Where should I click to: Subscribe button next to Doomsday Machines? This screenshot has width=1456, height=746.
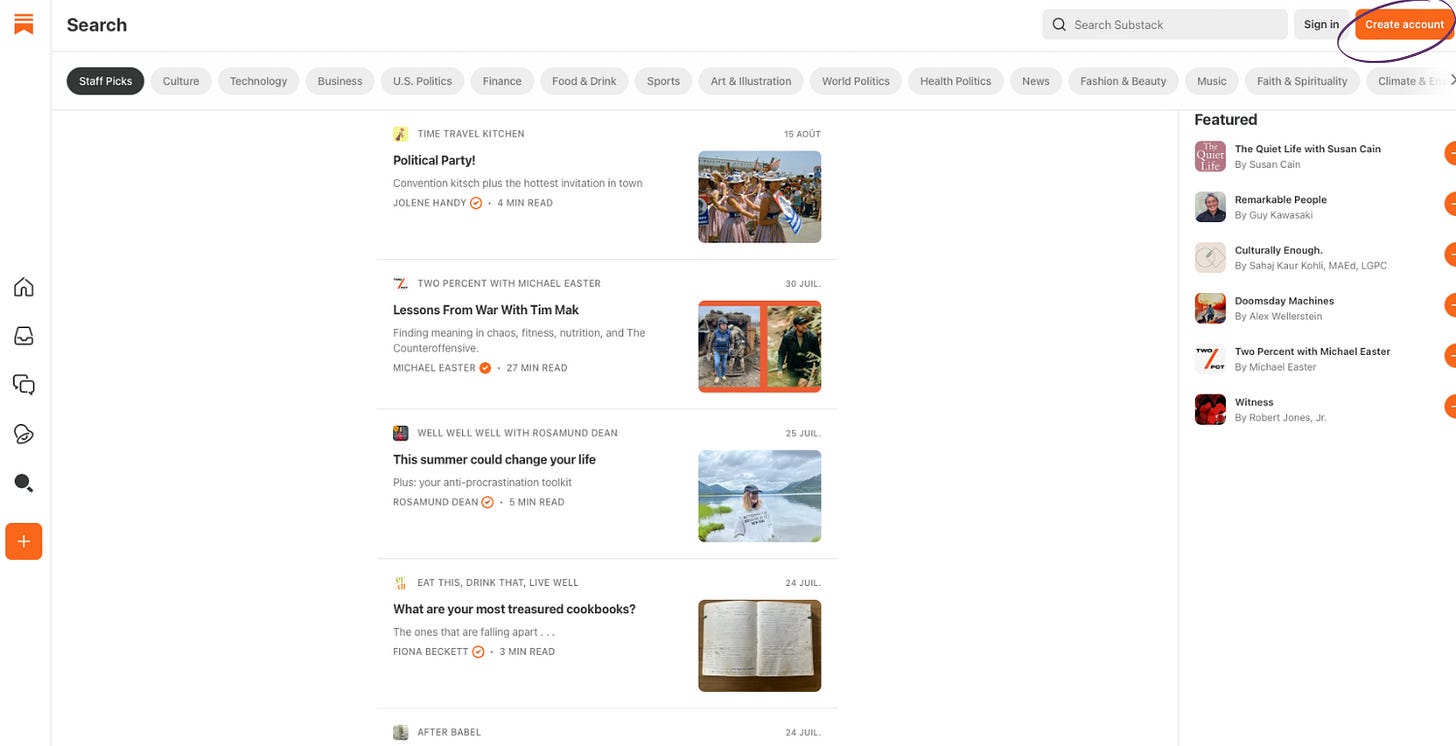click(x=1450, y=305)
